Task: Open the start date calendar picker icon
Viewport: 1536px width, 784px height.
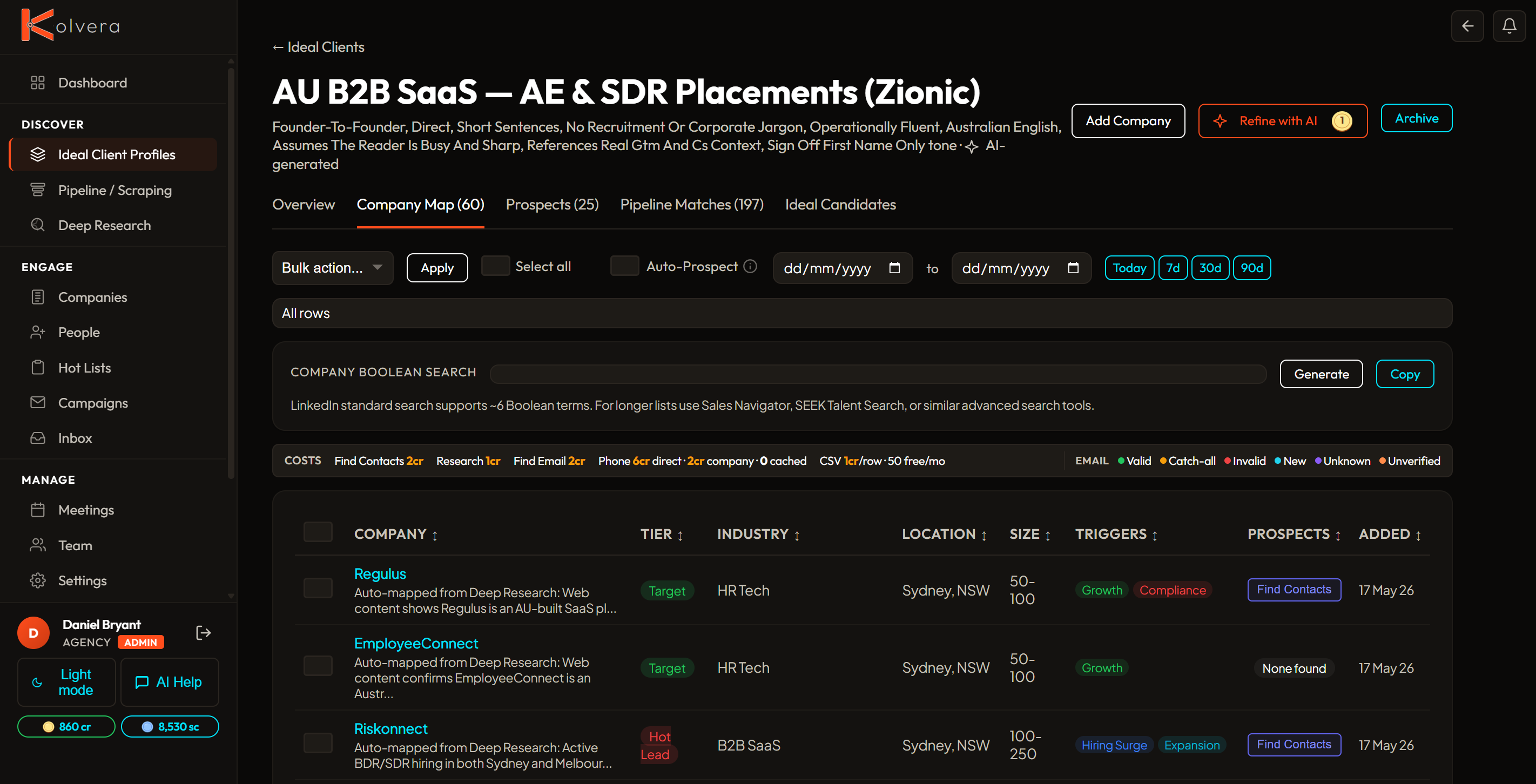Action: coord(894,268)
